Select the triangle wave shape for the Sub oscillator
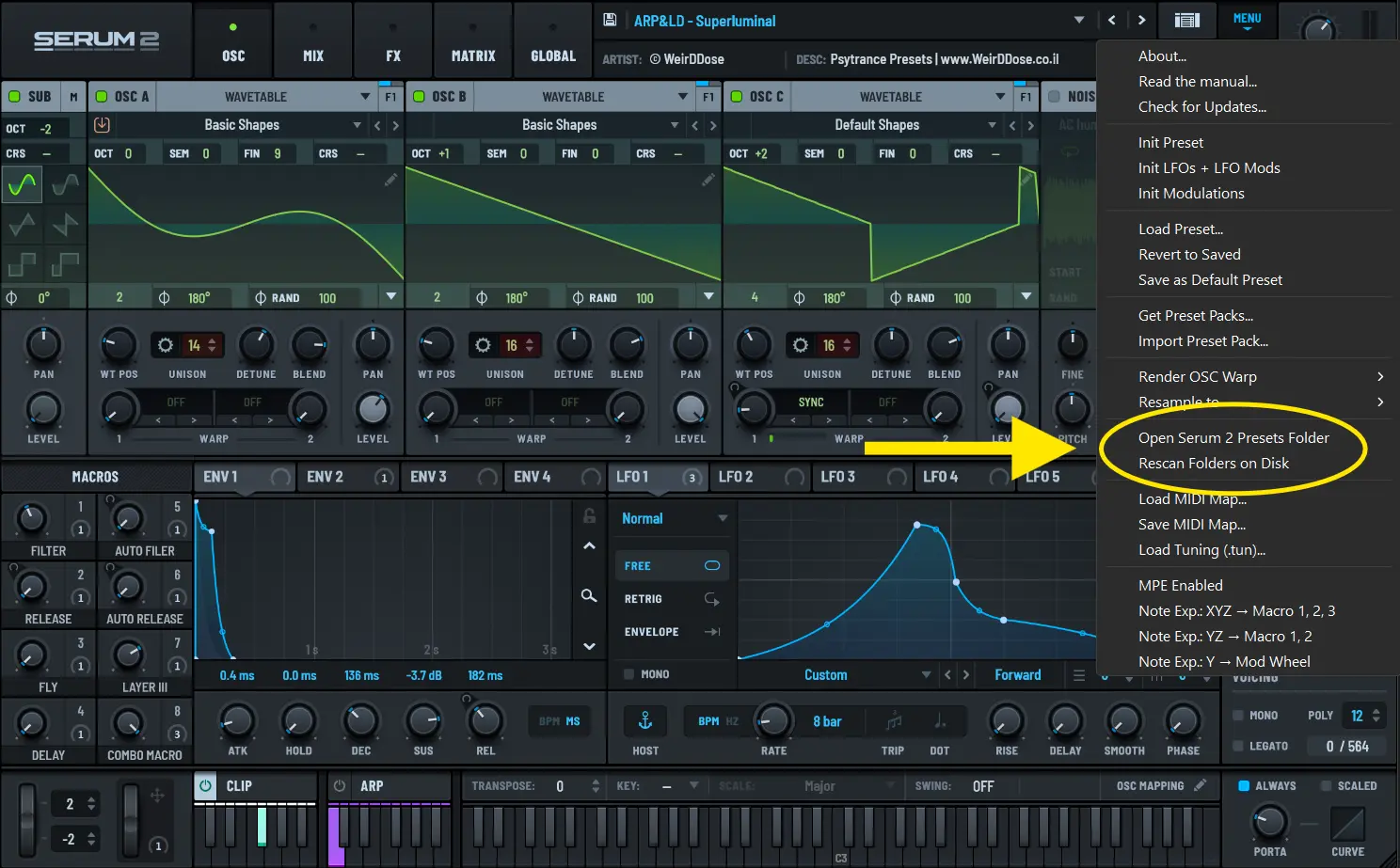The width and height of the screenshot is (1400, 868). [x=22, y=224]
